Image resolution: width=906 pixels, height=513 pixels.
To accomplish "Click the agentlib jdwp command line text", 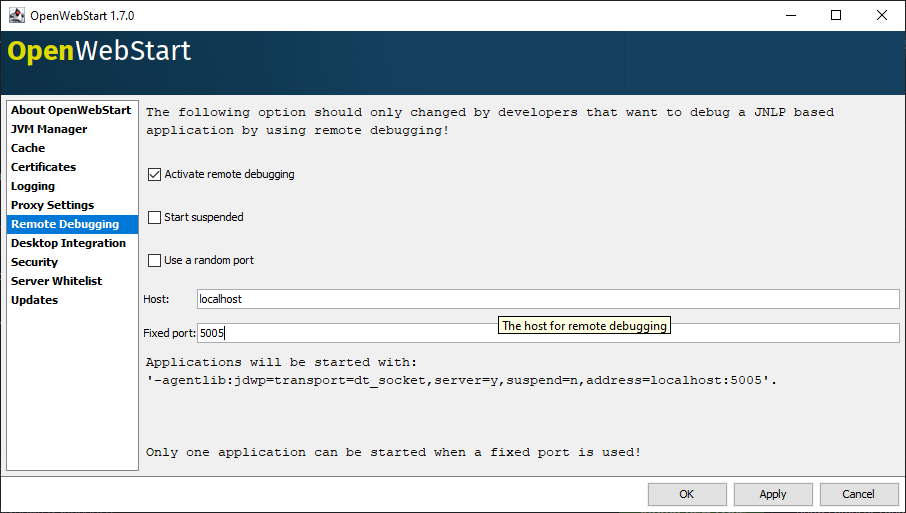I will [x=461, y=381].
